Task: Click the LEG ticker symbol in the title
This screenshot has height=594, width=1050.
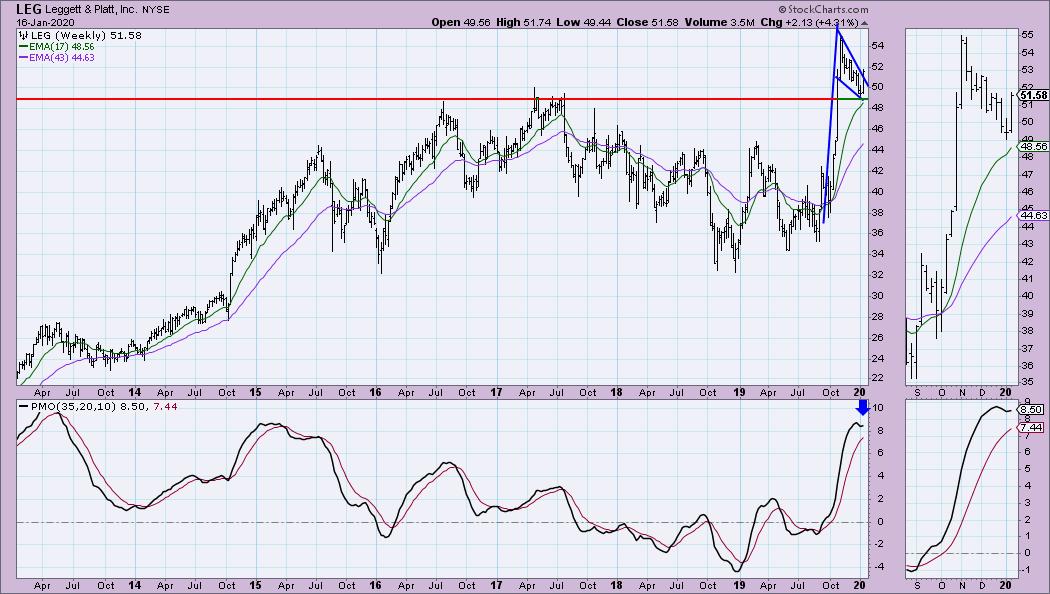Action: tap(29, 9)
